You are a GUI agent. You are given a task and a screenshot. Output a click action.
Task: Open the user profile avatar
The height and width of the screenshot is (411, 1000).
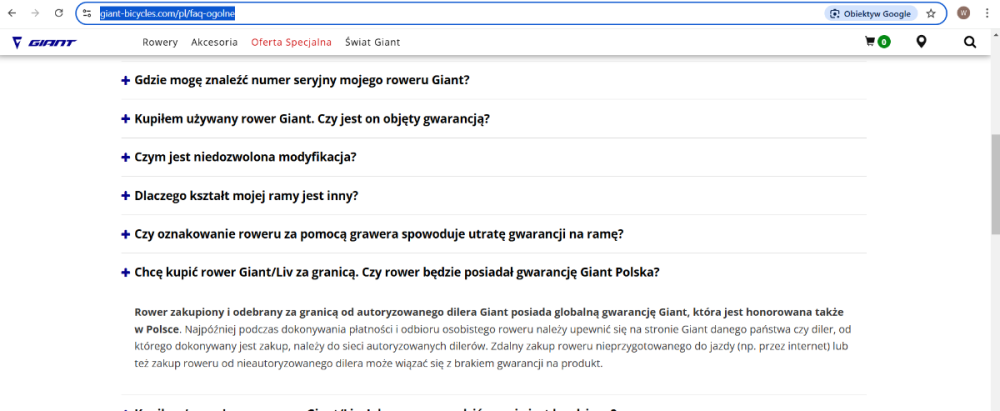pos(963,14)
